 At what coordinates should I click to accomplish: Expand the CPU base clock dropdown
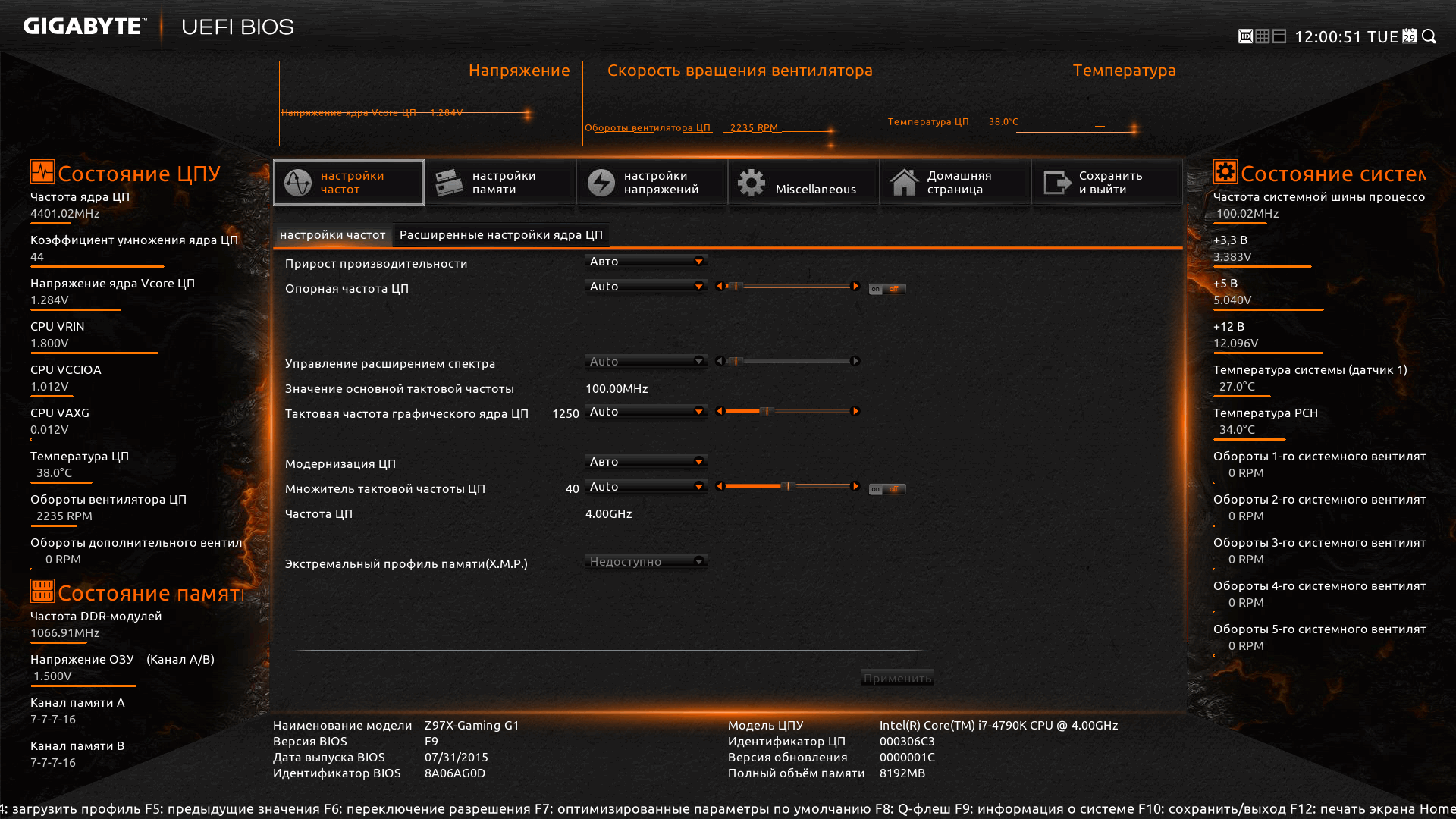pyautogui.click(x=647, y=287)
